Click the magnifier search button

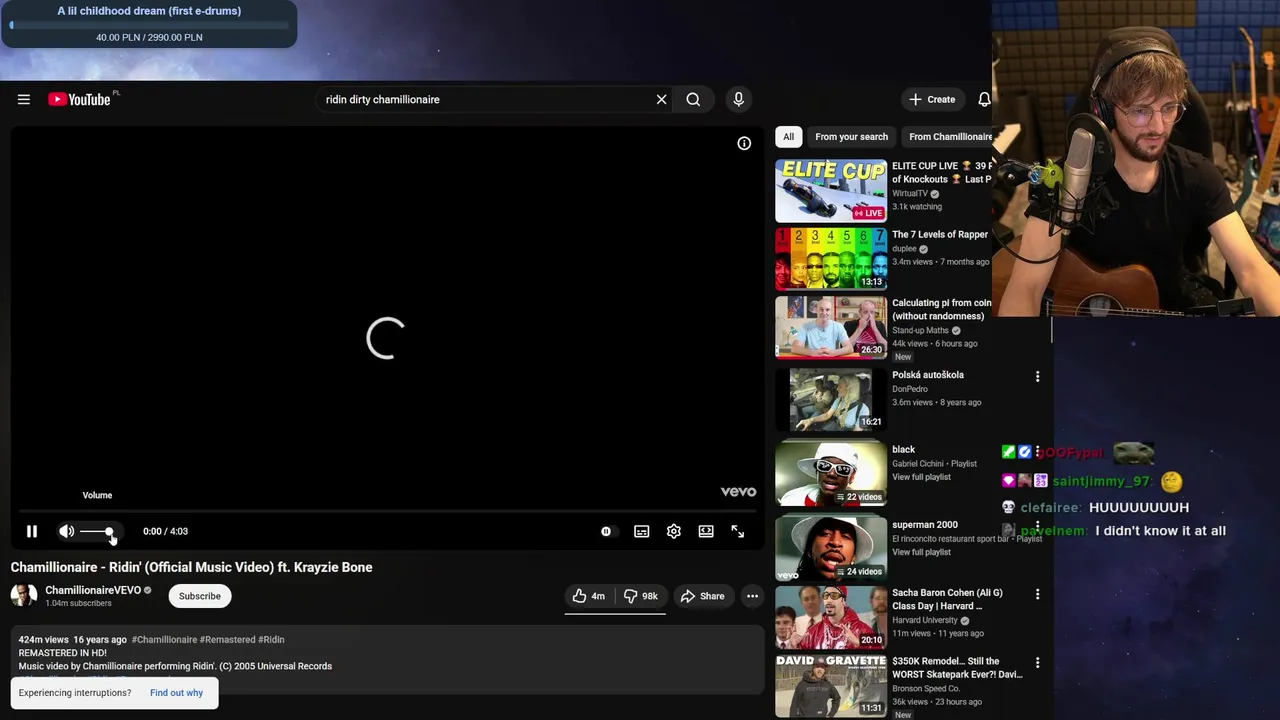coord(693,99)
